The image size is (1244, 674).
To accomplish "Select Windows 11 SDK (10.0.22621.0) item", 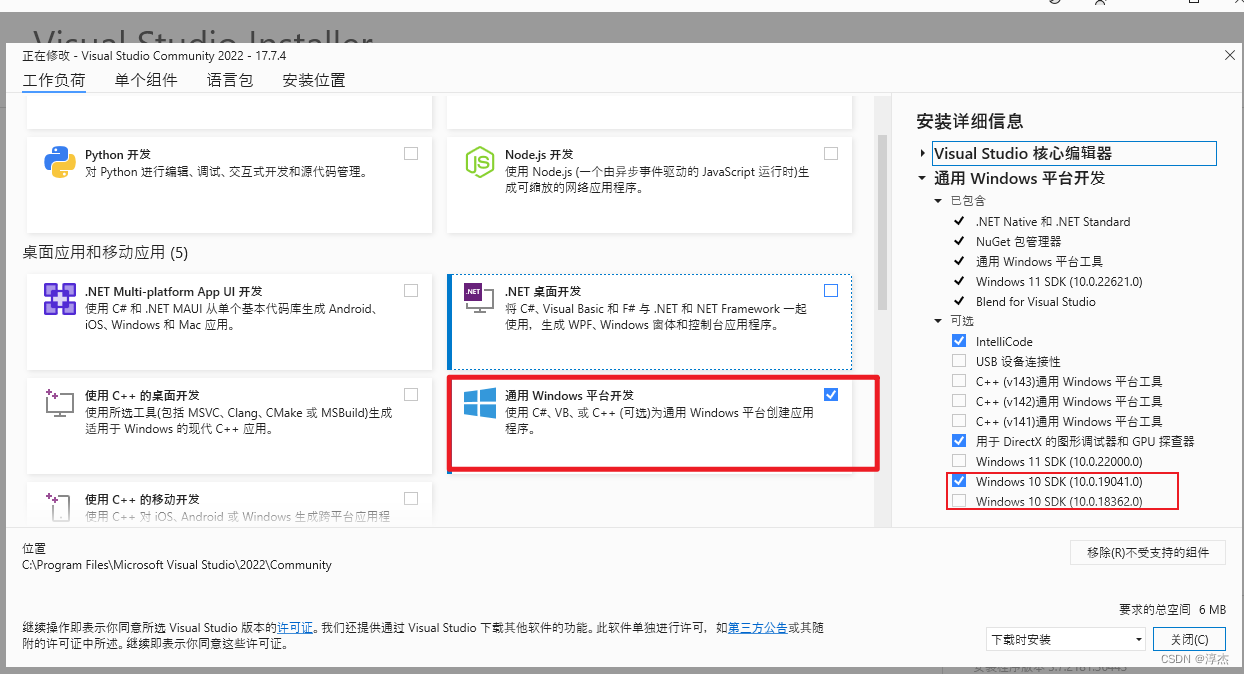I will tap(1059, 281).
